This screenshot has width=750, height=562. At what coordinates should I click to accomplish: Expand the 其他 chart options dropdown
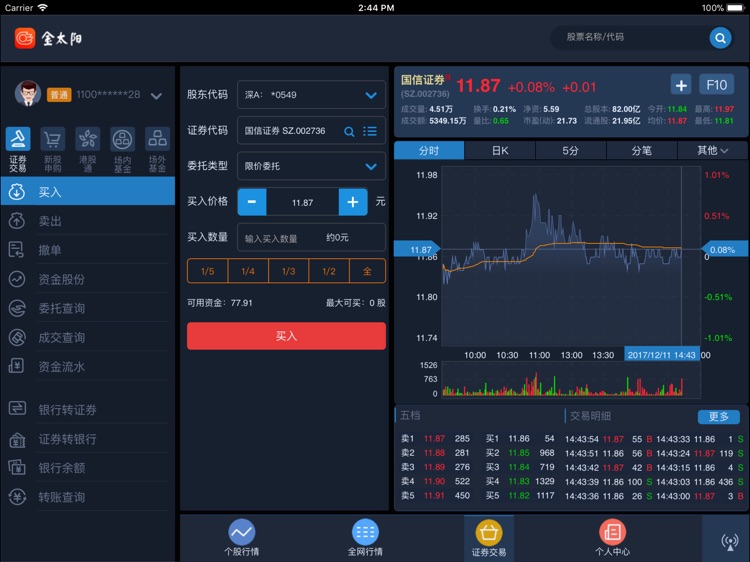[713, 151]
